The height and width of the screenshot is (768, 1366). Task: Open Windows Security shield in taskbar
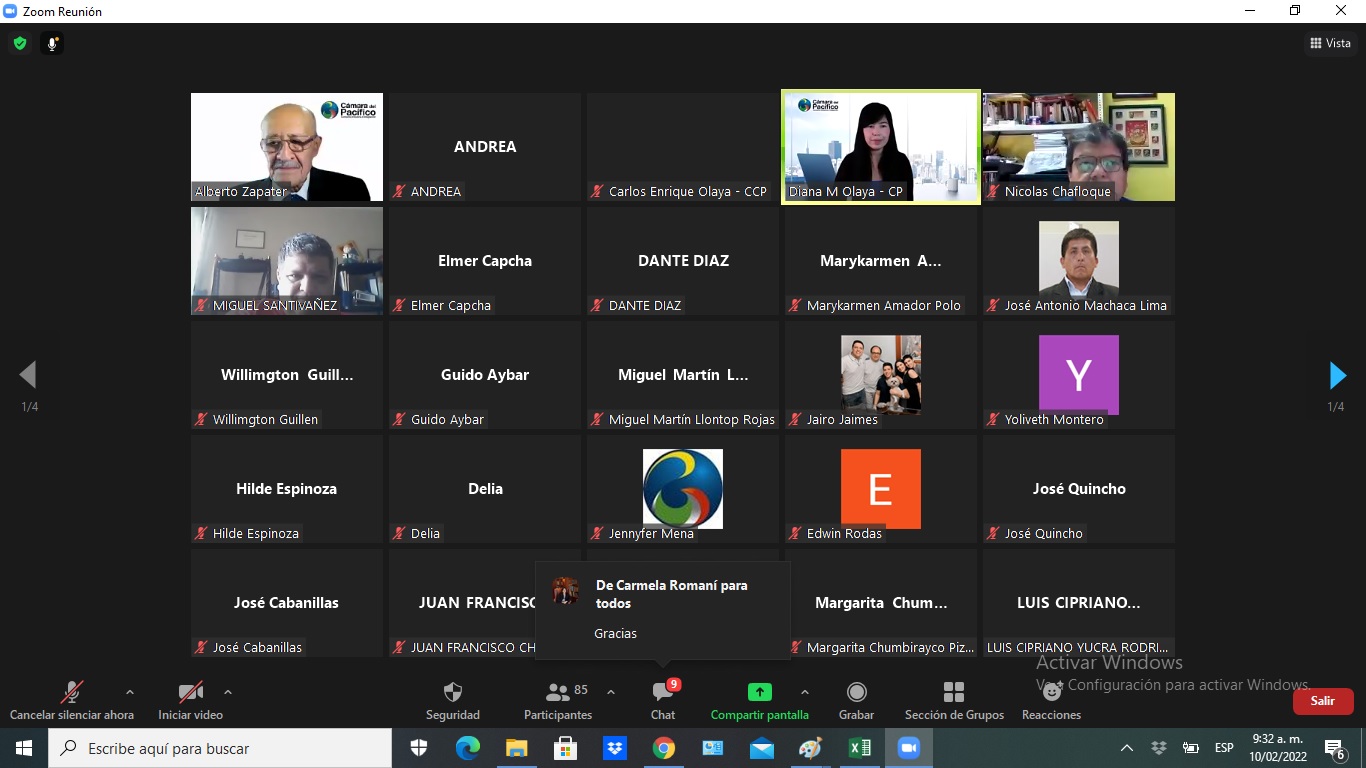coord(419,748)
